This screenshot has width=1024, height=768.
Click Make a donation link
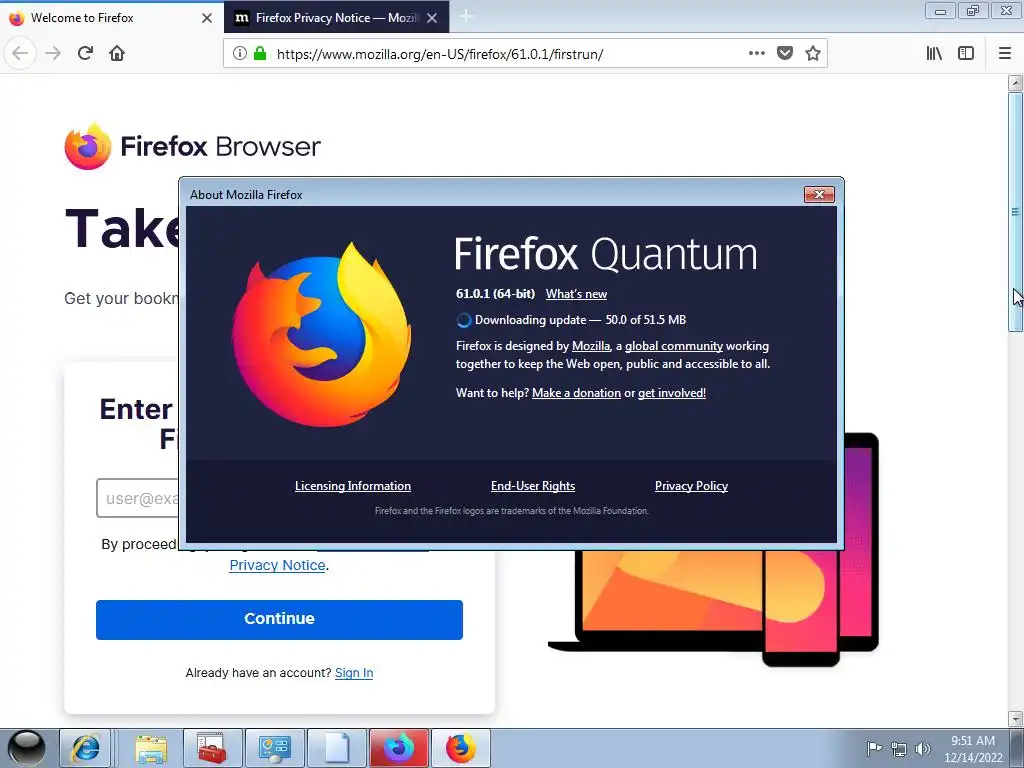pyautogui.click(x=577, y=392)
